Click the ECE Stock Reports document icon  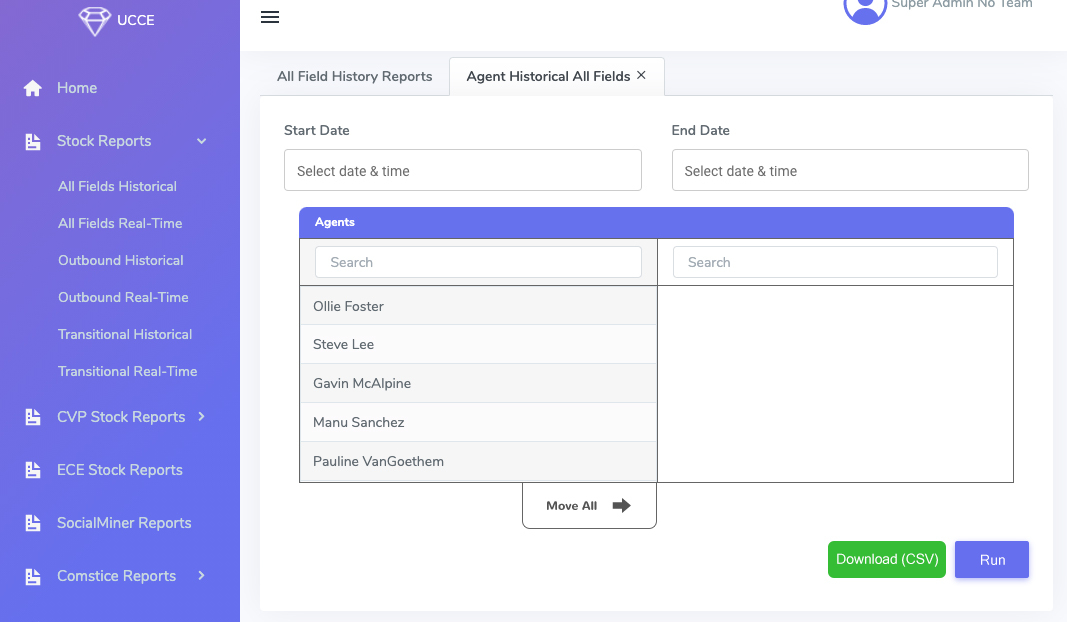pos(33,470)
